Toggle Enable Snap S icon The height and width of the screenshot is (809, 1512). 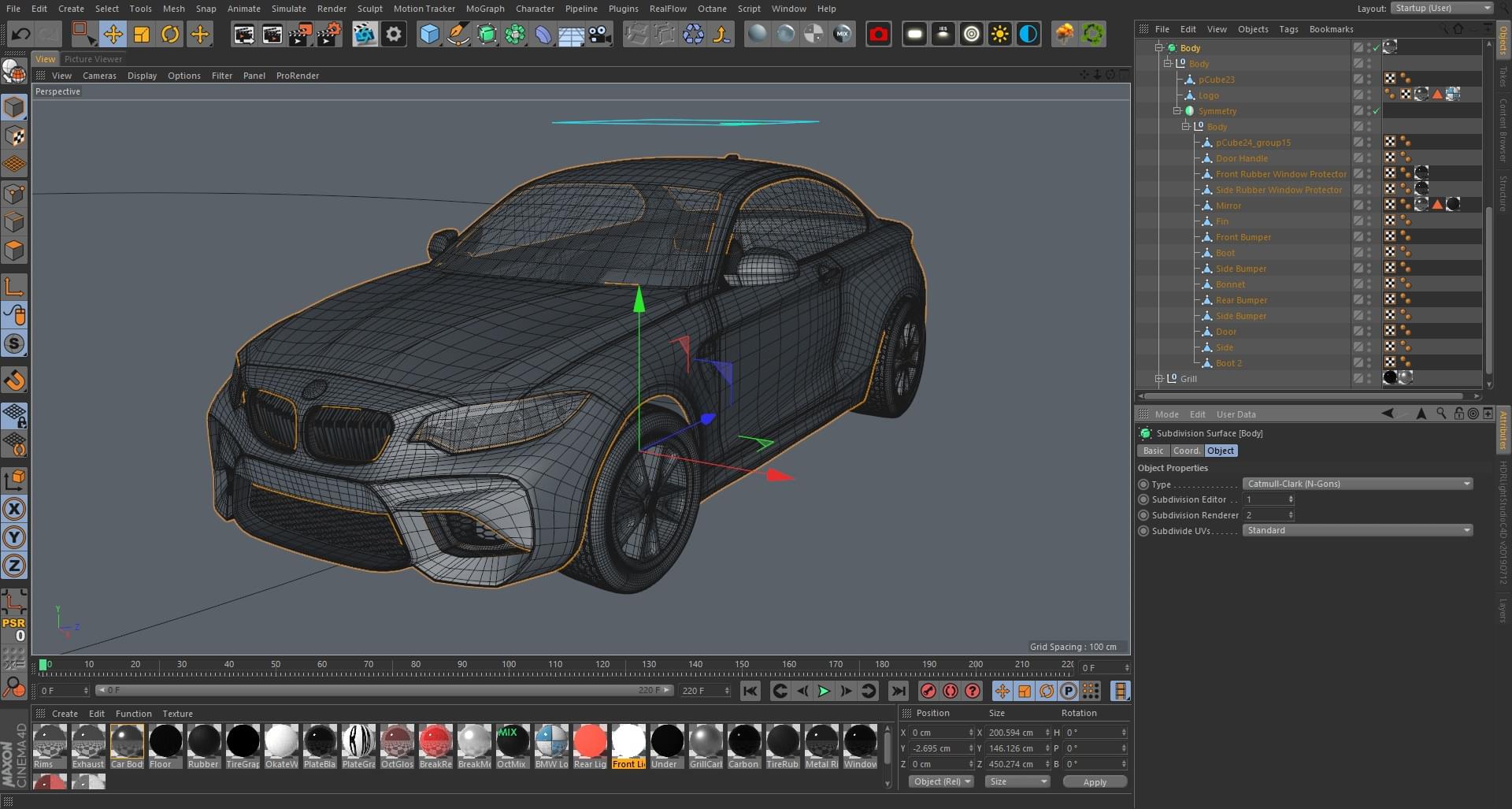(14, 343)
